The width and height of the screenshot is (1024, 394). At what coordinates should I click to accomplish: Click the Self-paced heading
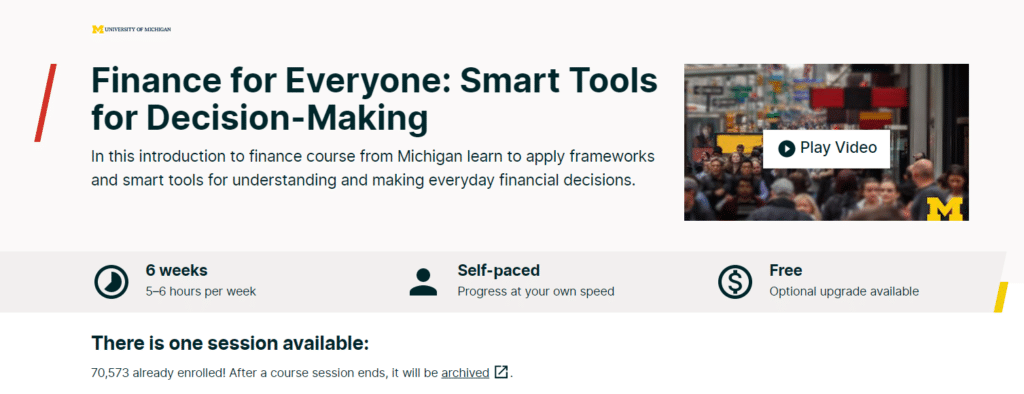click(x=498, y=270)
